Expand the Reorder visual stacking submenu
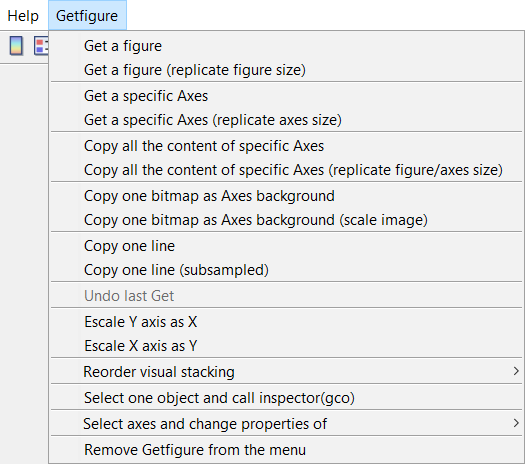 [x=286, y=372]
